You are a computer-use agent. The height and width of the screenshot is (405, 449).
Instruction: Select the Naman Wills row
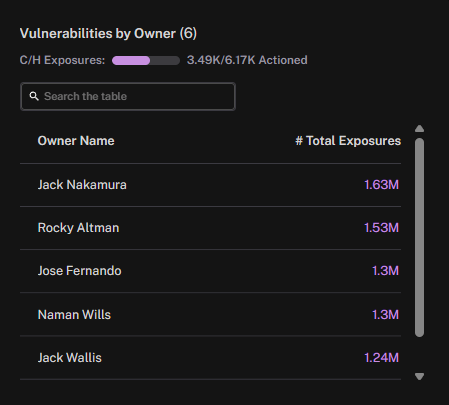(x=210, y=314)
